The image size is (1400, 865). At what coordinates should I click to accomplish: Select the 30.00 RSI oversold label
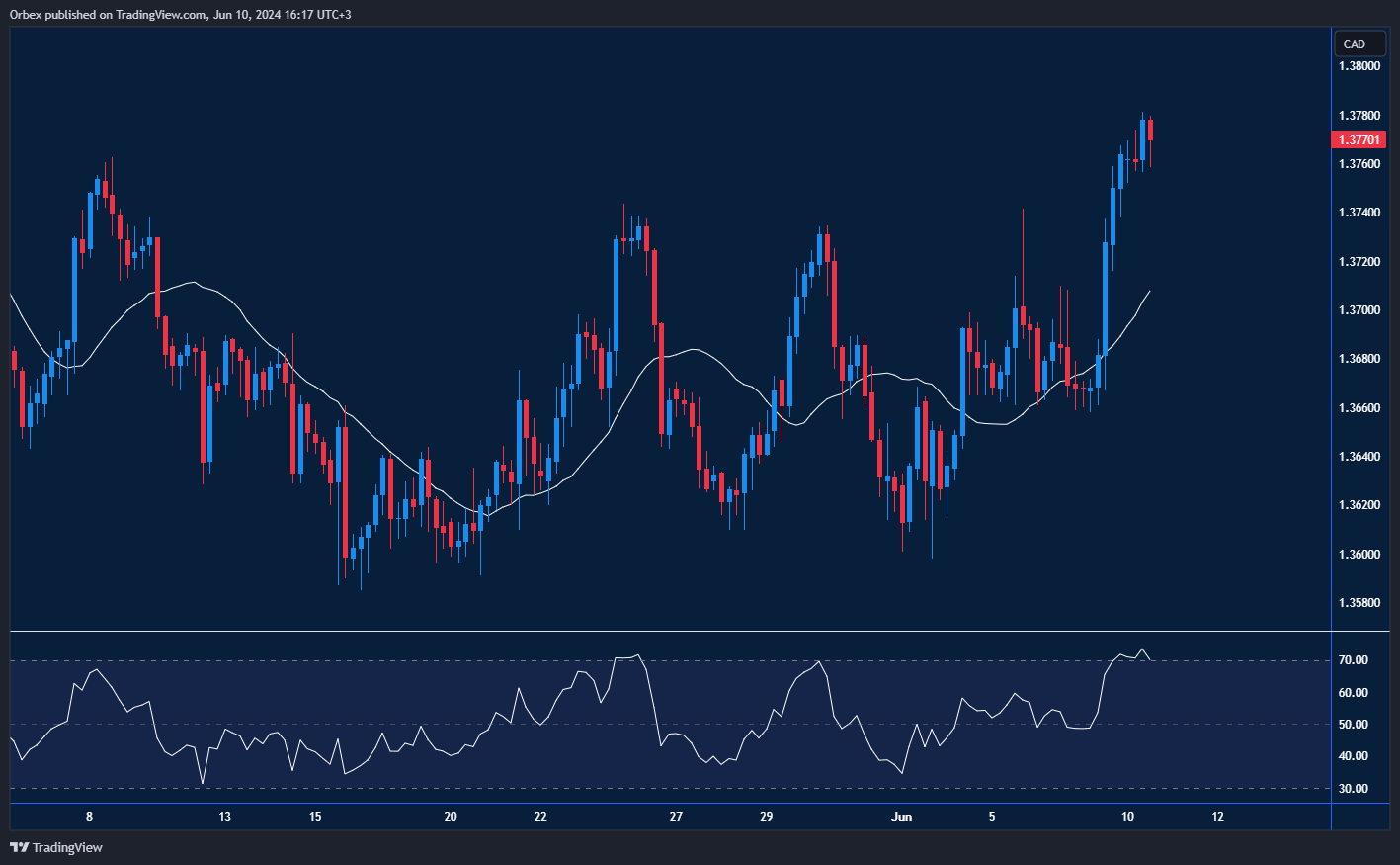click(1353, 789)
